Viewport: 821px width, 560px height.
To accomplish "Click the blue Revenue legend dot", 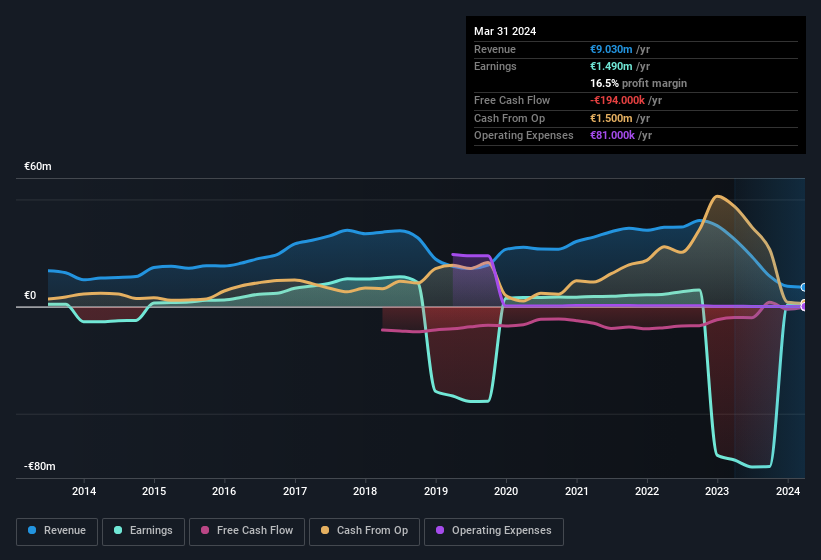I will (33, 531).
